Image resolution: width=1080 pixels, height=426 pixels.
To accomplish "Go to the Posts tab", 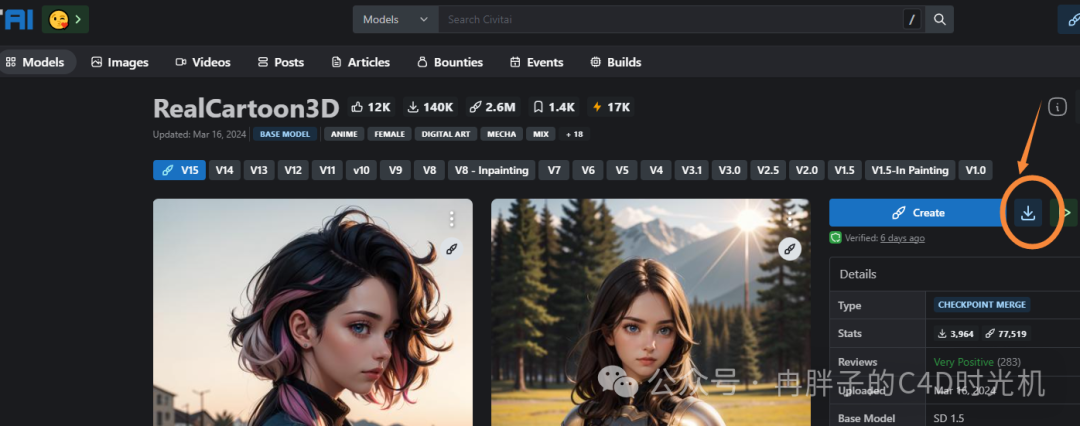I will coord(280,62).
